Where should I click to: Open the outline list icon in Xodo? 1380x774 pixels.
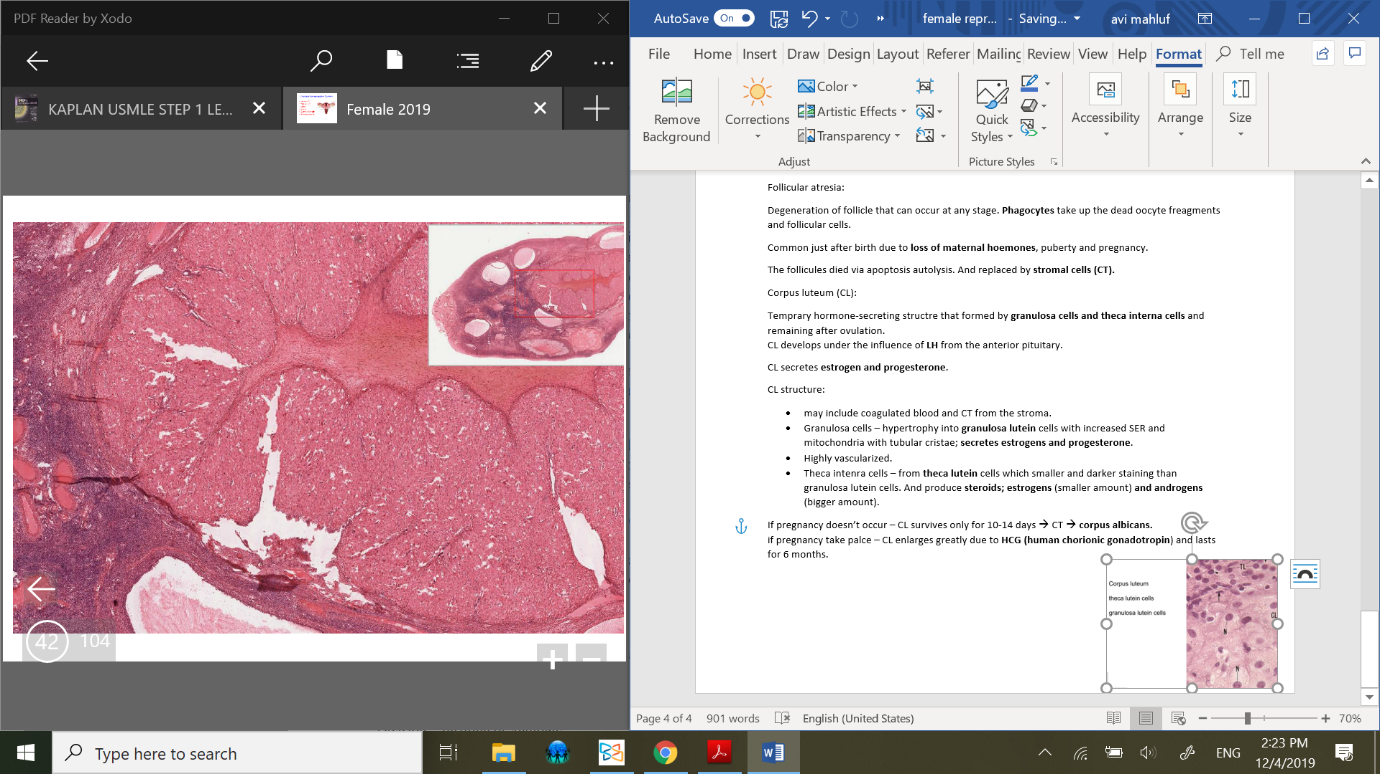[x=467, y=61]
